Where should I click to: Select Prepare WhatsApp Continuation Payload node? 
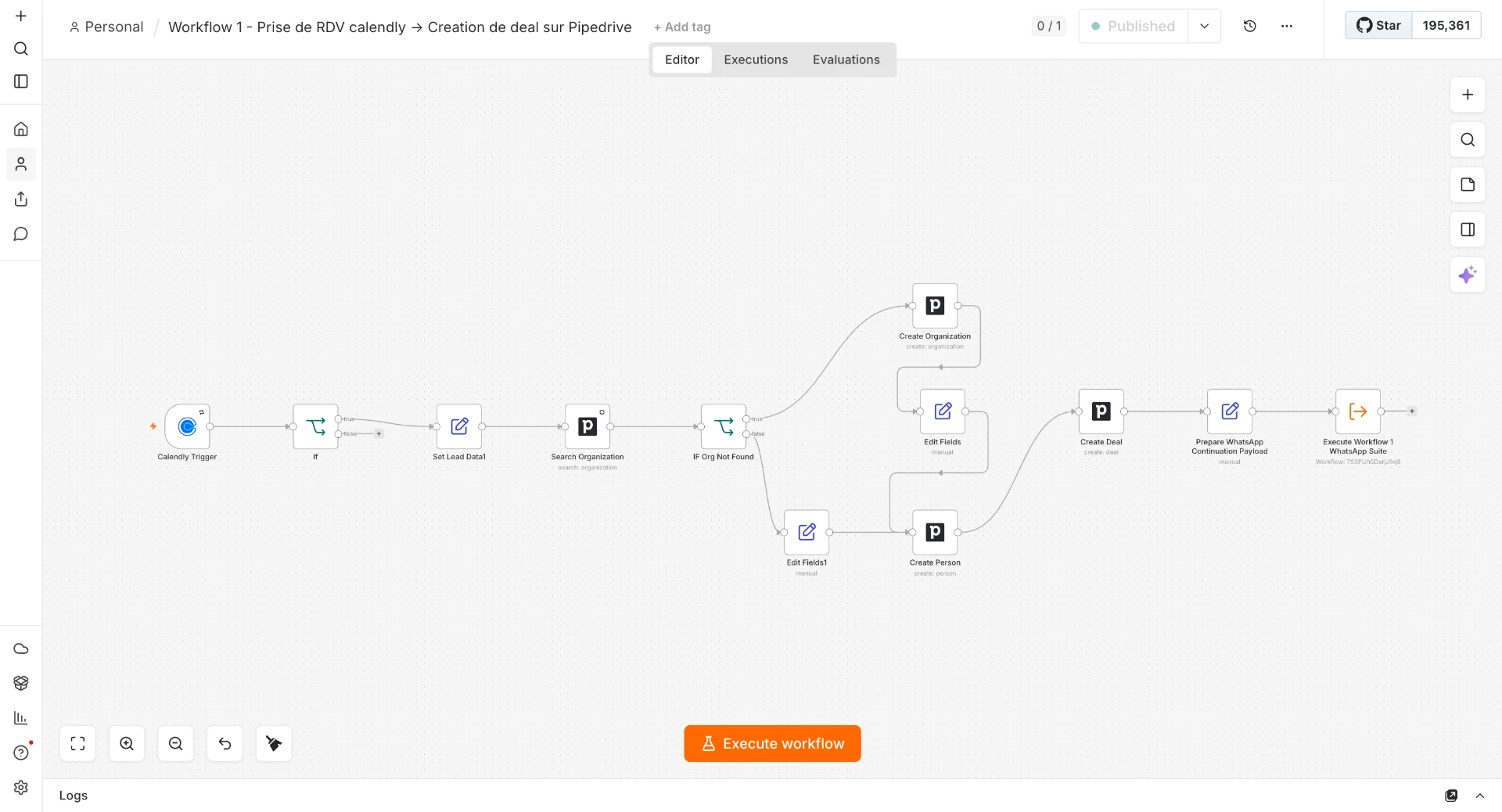coord(1230,411)
